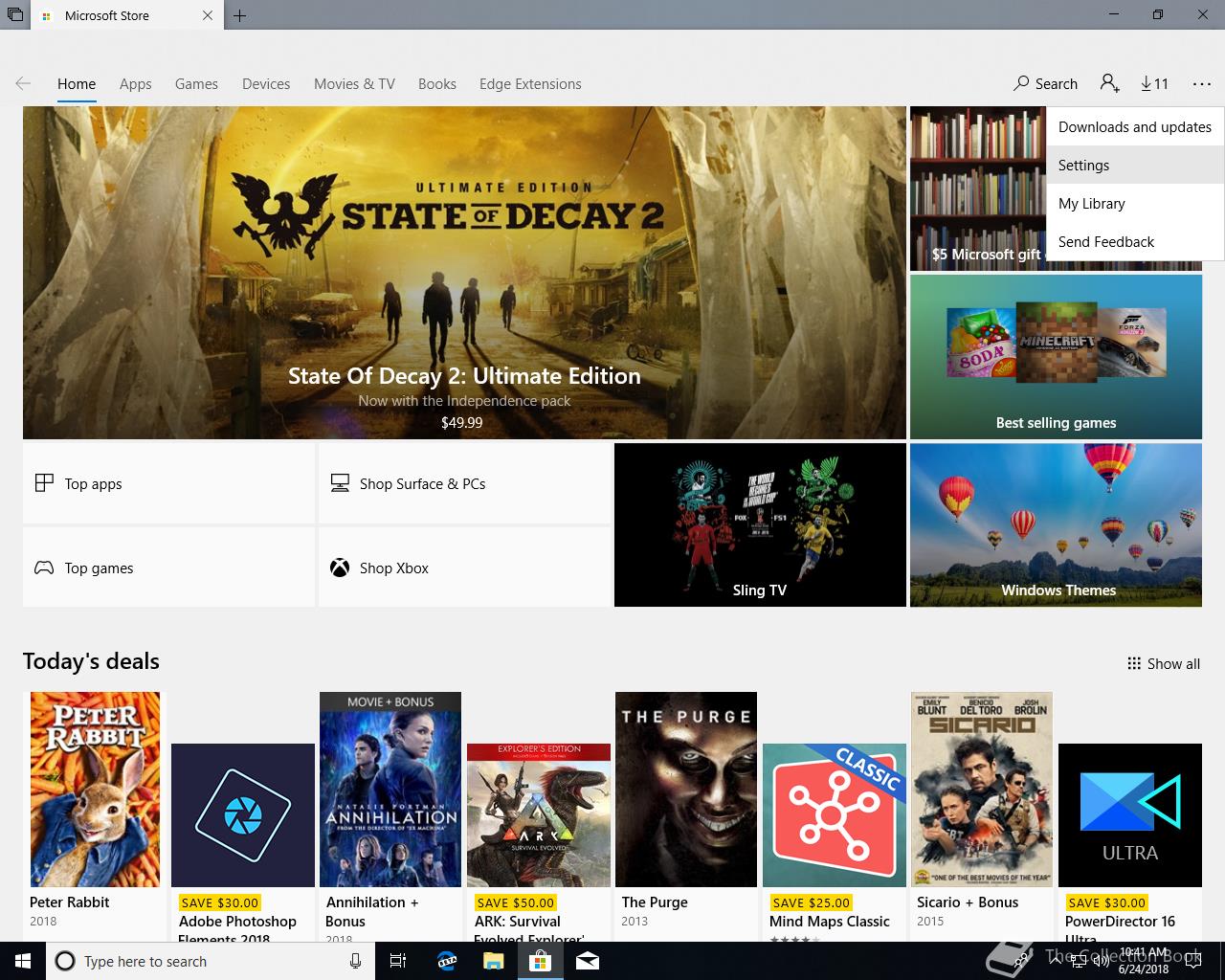Click the Top apps grid icon

pyautogui.click(x=44, y=483)
